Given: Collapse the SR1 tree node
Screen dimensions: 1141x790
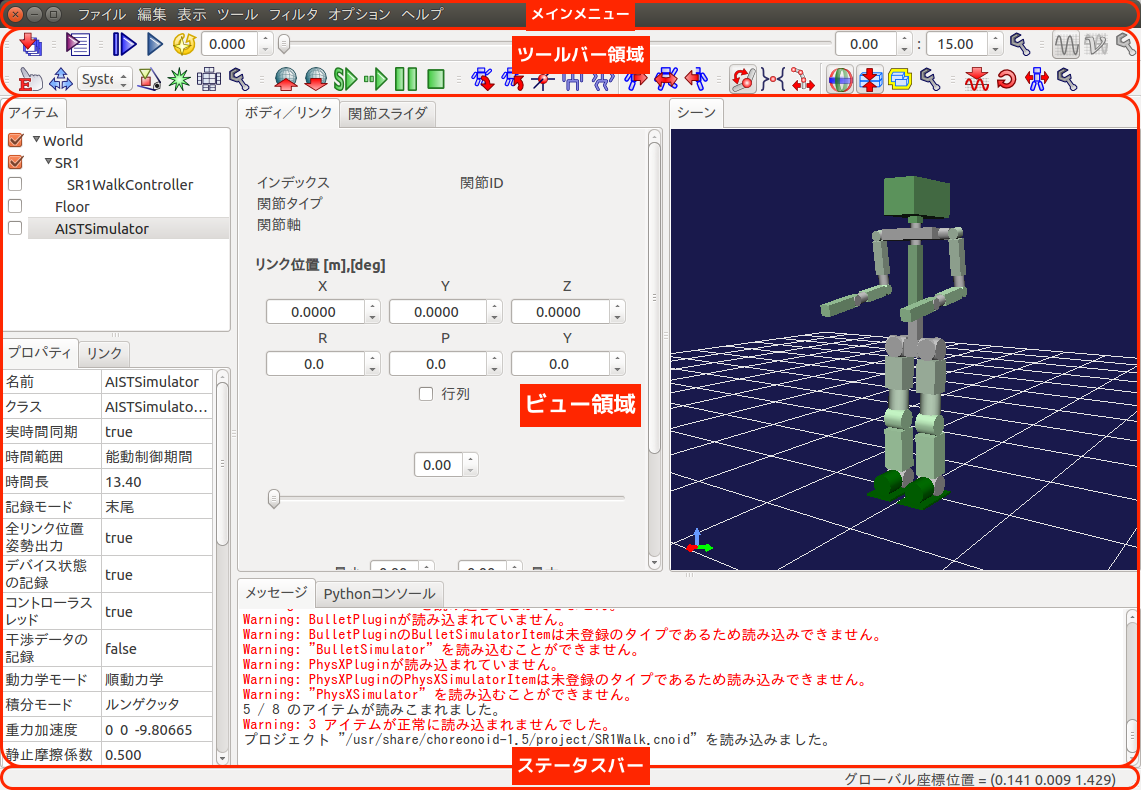Looking at the screenshot, I should pos(48,161).
